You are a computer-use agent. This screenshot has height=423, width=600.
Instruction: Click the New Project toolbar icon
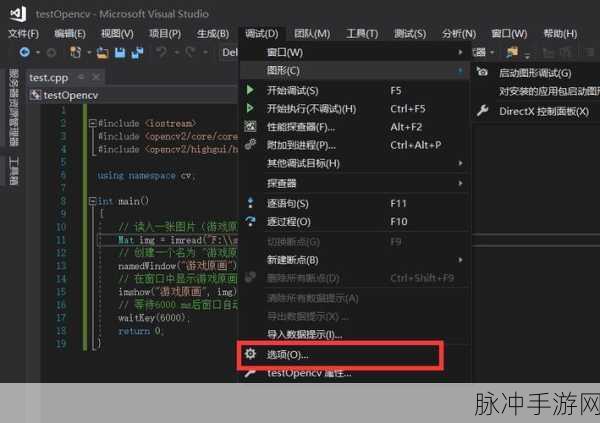pos(75,52)
